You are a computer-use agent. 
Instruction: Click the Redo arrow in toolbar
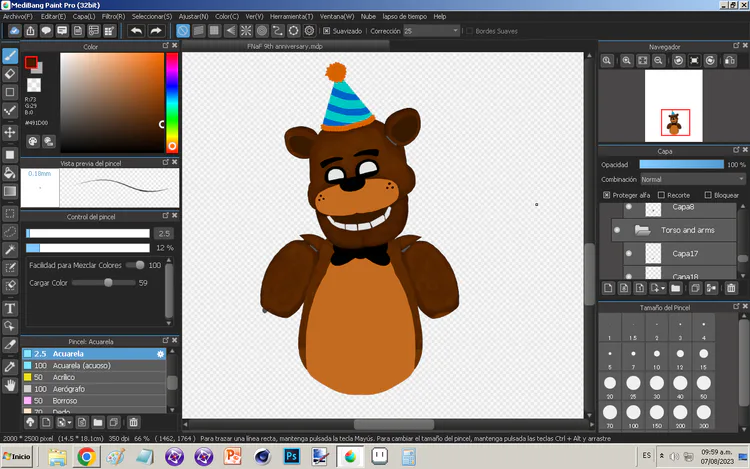(156, 31)
